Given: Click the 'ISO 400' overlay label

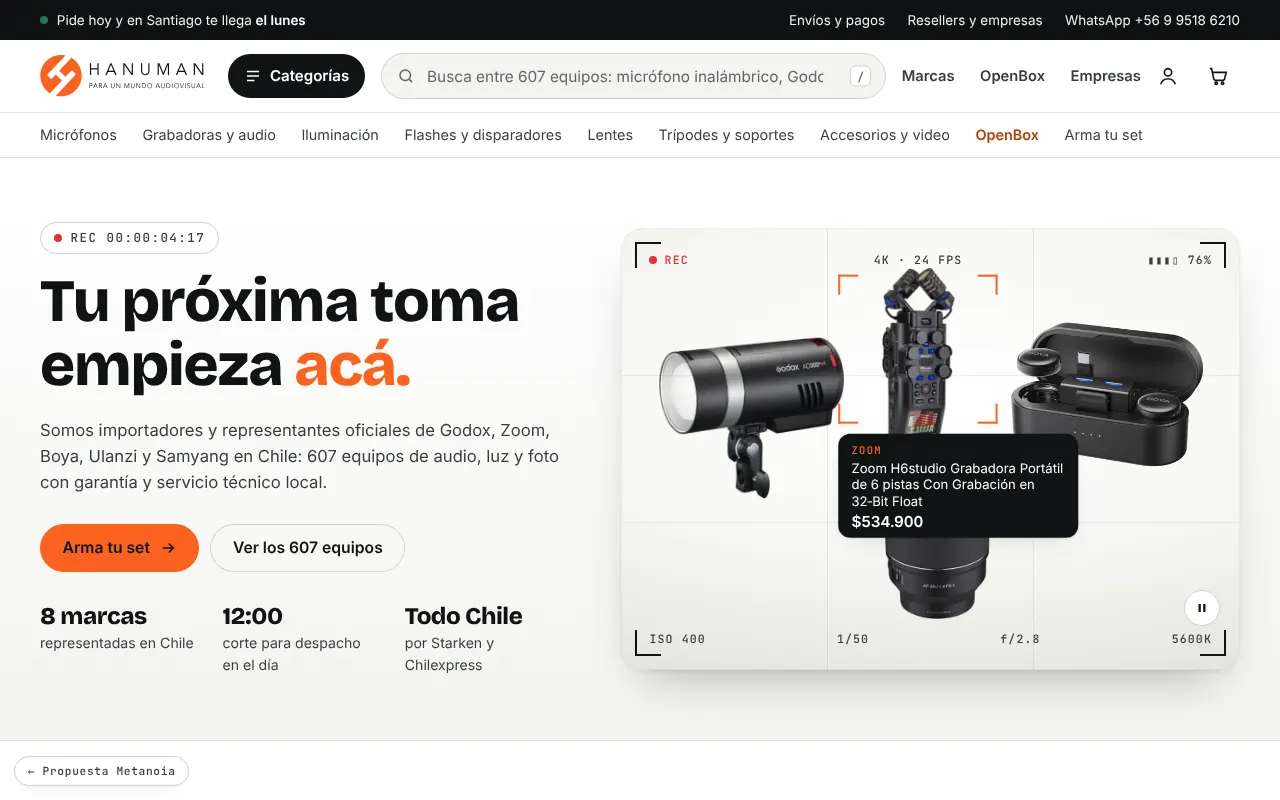Looking at the screenshot, I should [677, 639].
